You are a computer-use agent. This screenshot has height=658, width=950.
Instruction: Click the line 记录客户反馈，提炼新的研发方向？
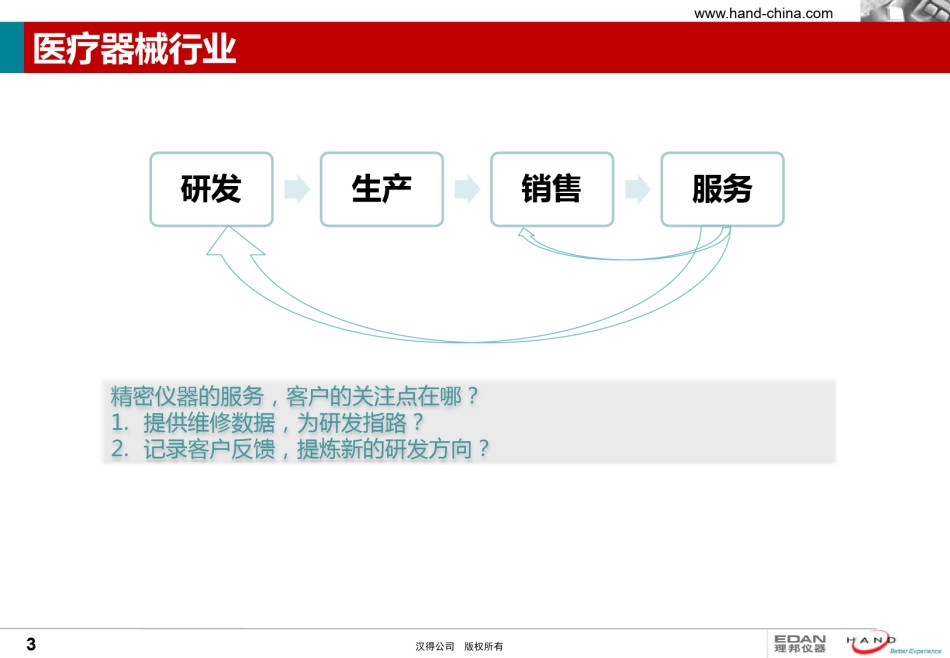316,449
